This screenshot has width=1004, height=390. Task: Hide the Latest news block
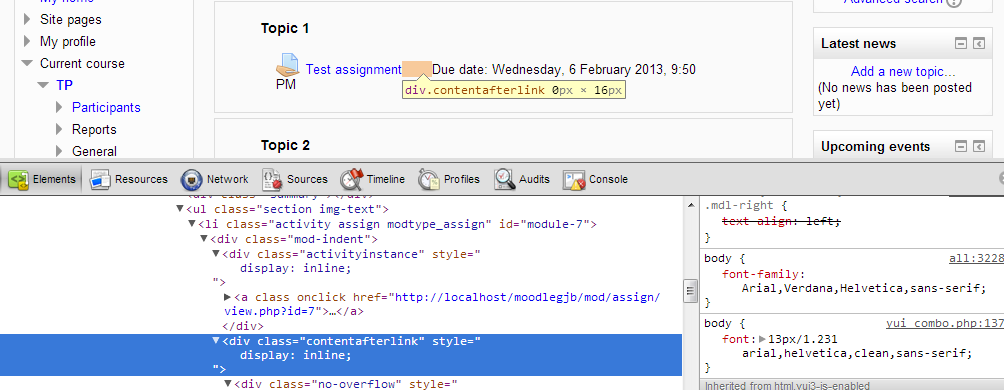[960, 44]
